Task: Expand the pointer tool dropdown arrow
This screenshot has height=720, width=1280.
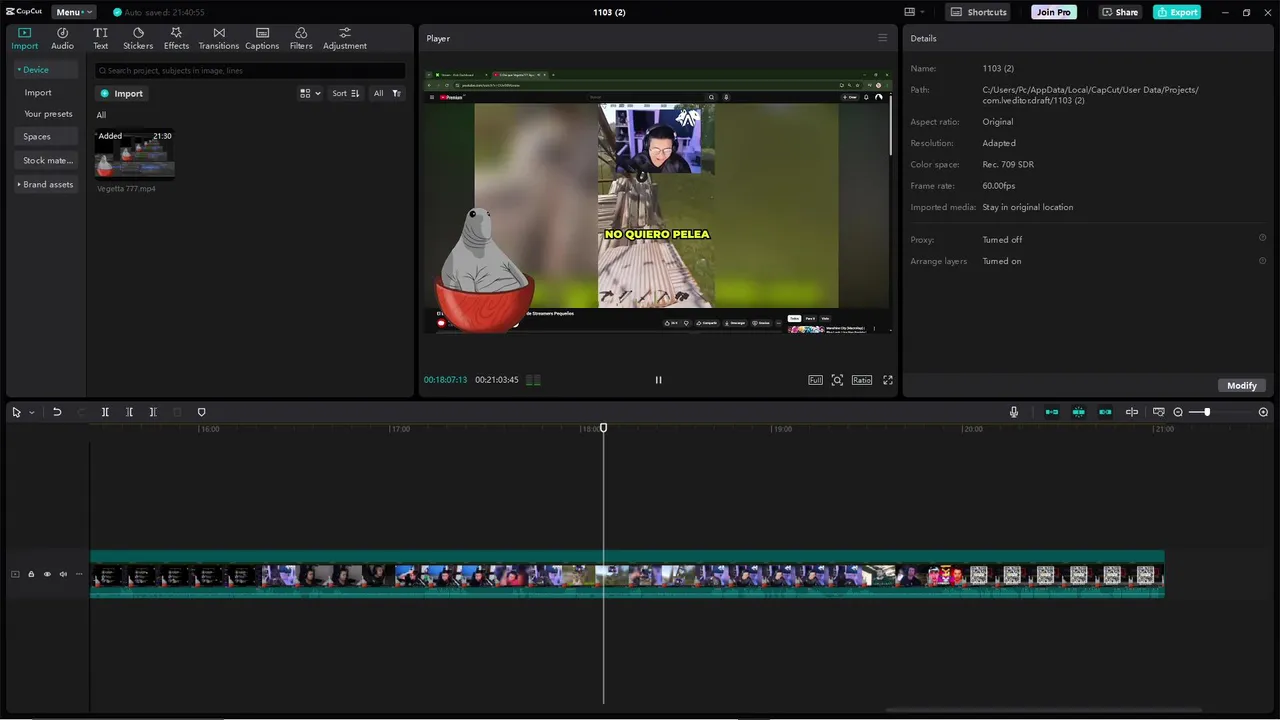Action: pyautogui.click(x=32, y=412)
